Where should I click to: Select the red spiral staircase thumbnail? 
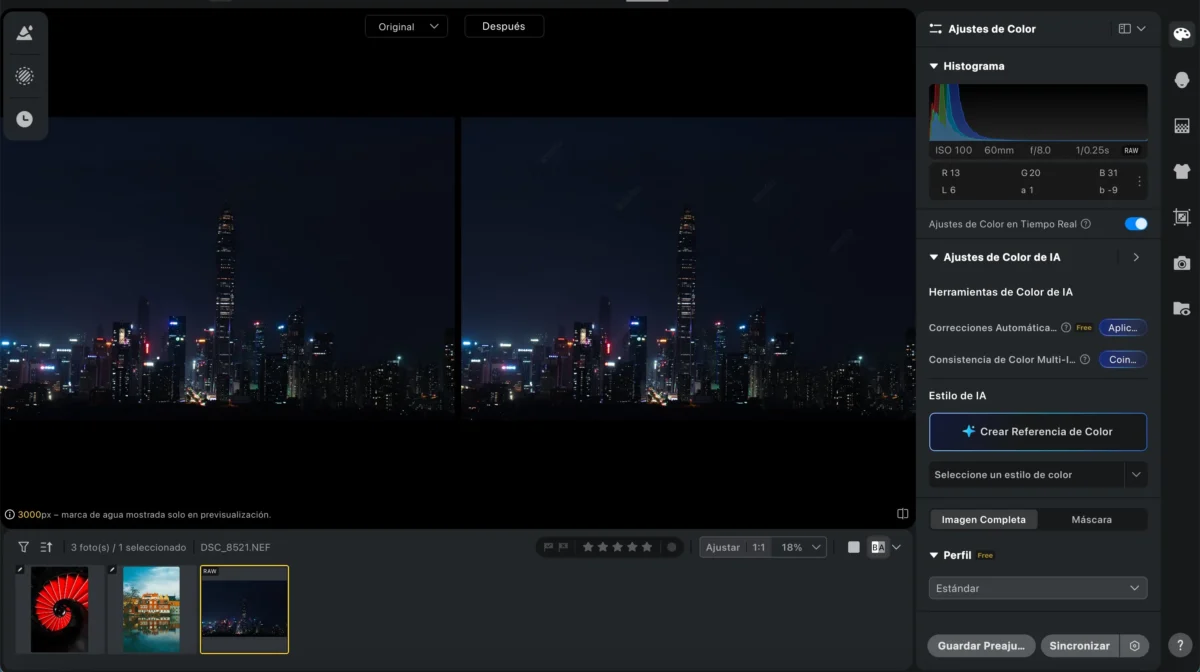tap(59, 609)
